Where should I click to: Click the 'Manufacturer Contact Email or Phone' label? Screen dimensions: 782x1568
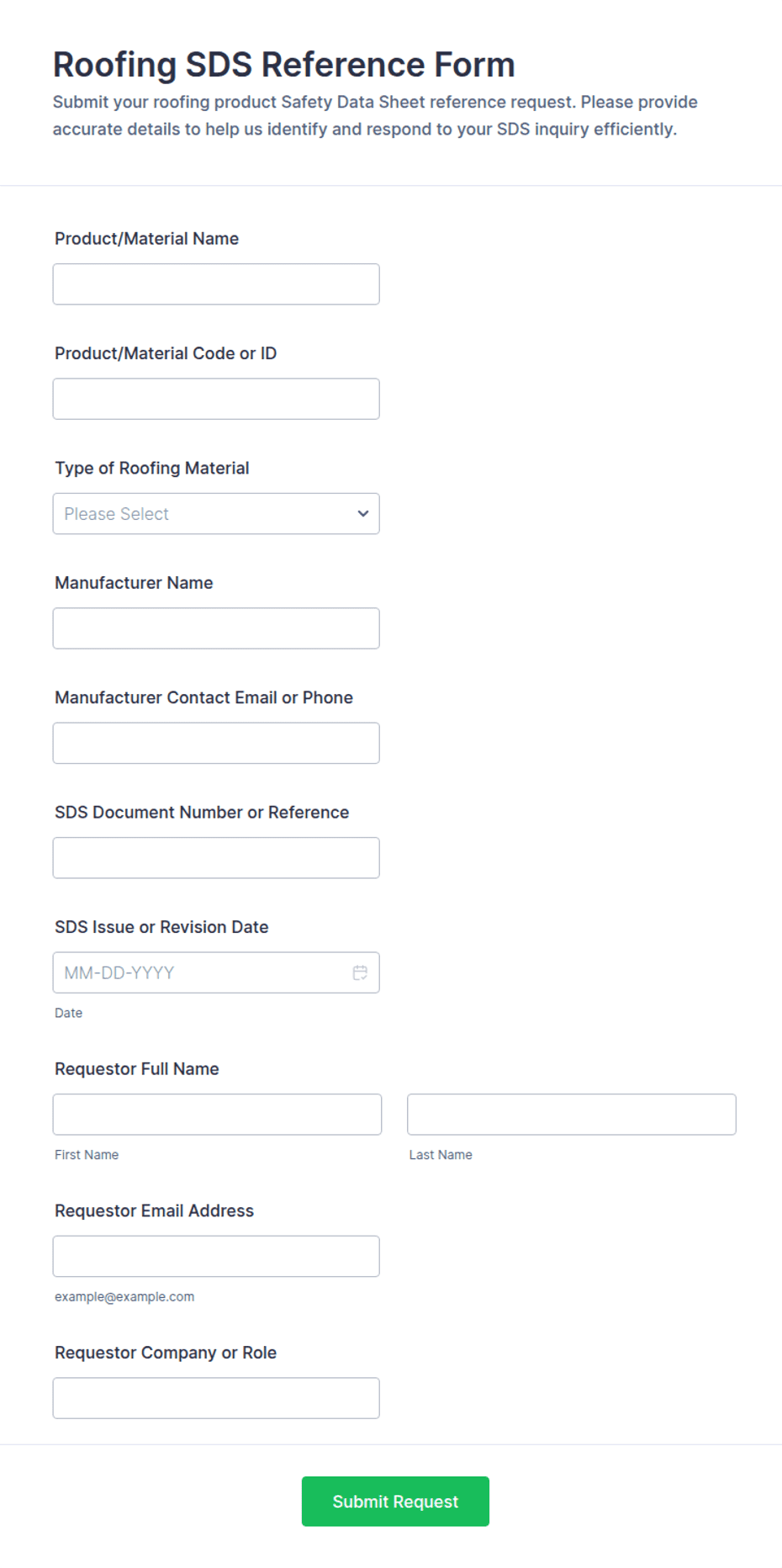203,697
